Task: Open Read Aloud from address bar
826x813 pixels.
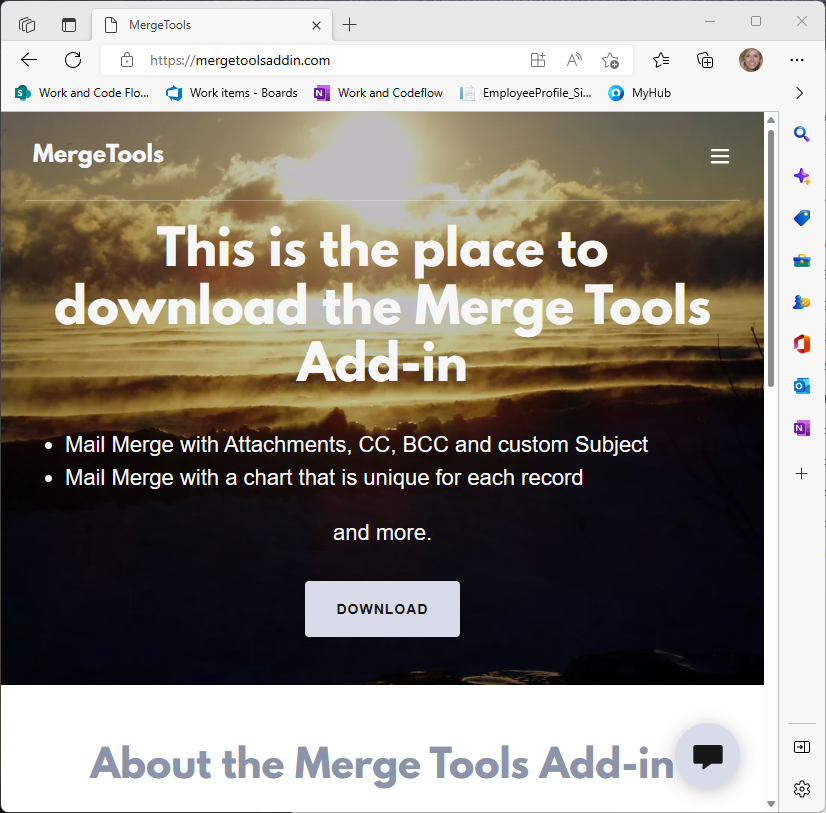Action: pyautogui.click(x=574, y=60)
